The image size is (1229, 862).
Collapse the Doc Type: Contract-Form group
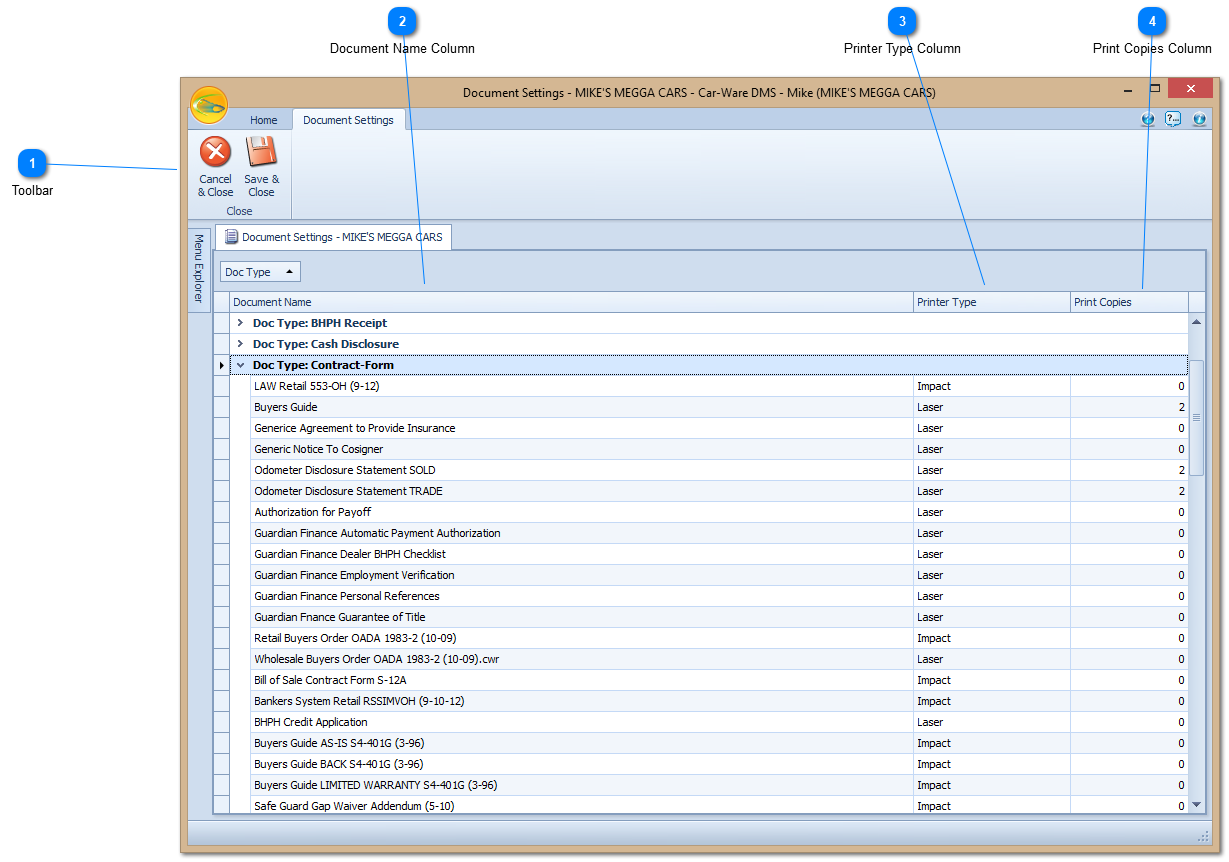240,365
